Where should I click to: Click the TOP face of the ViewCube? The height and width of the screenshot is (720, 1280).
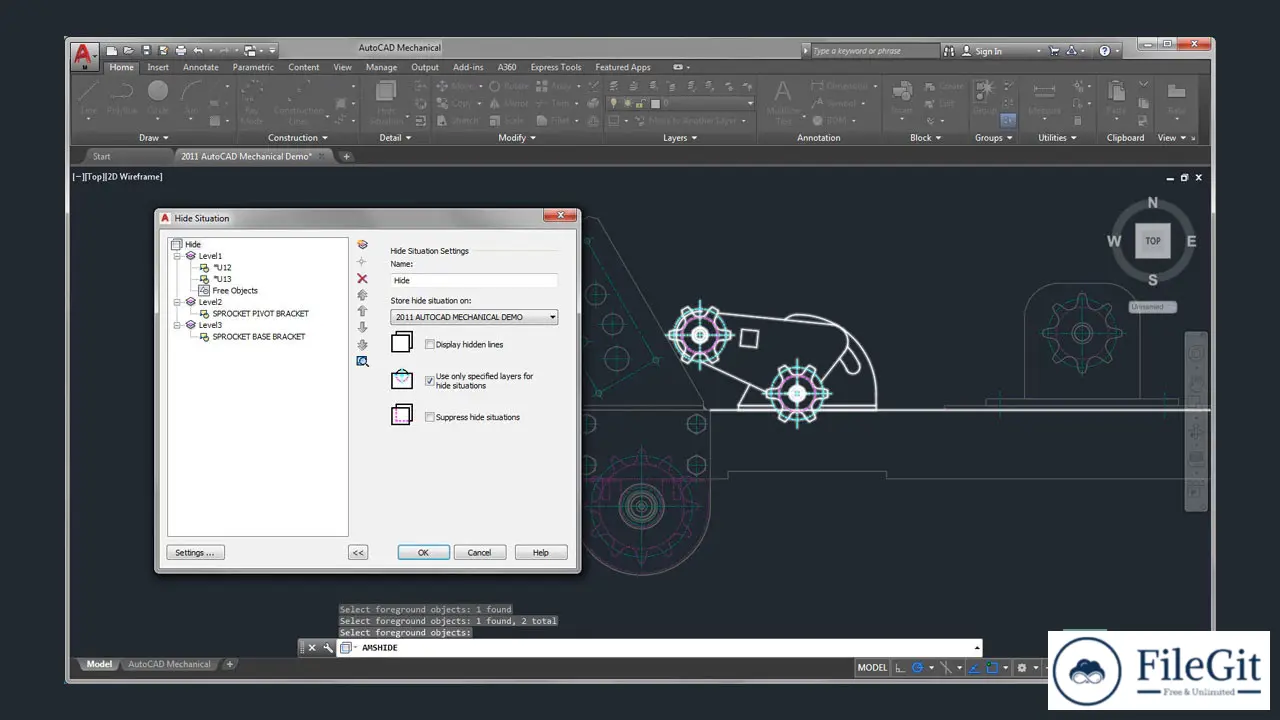pos(1152,241)
